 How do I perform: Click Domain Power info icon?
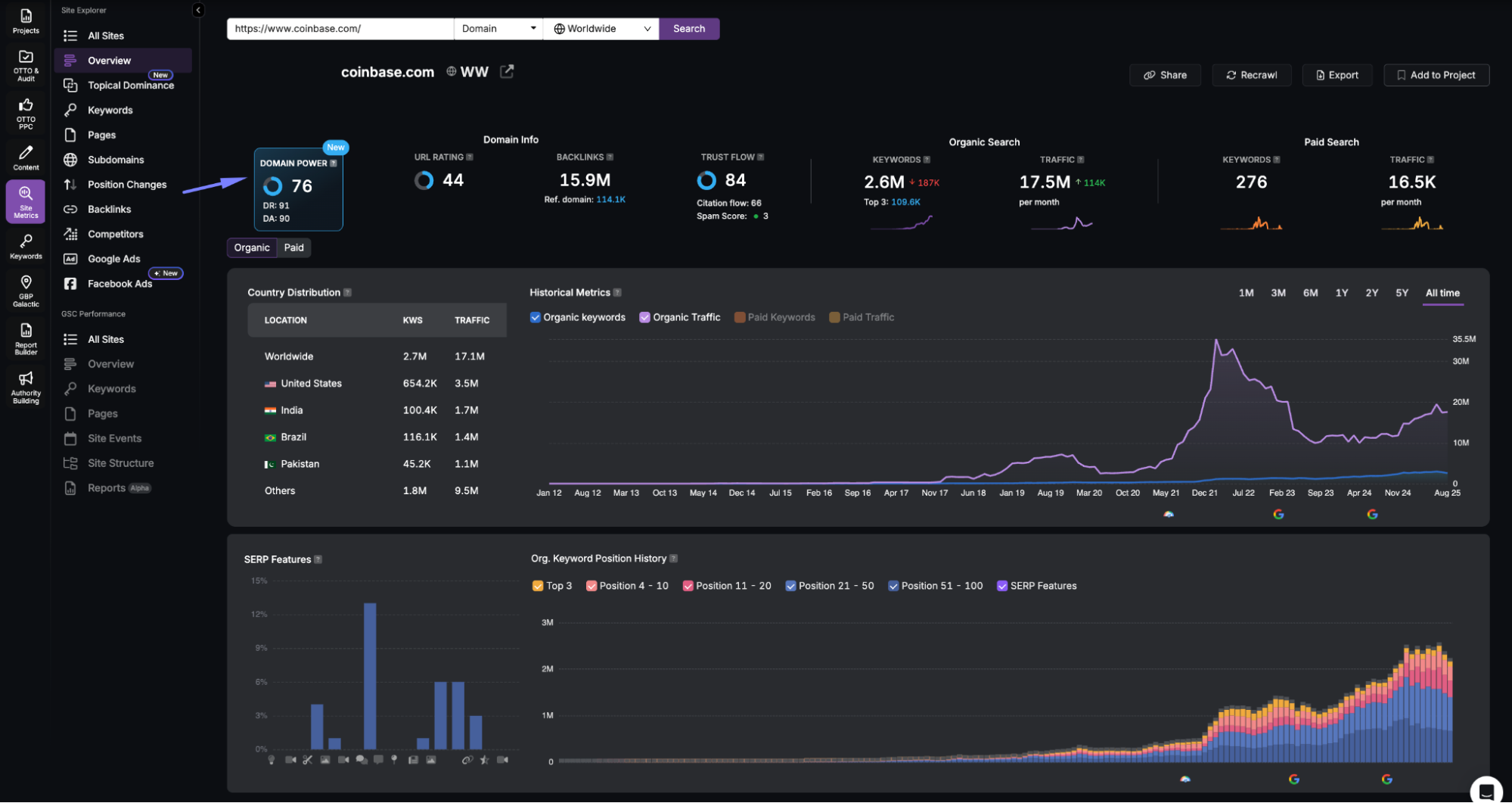[334, 163]
